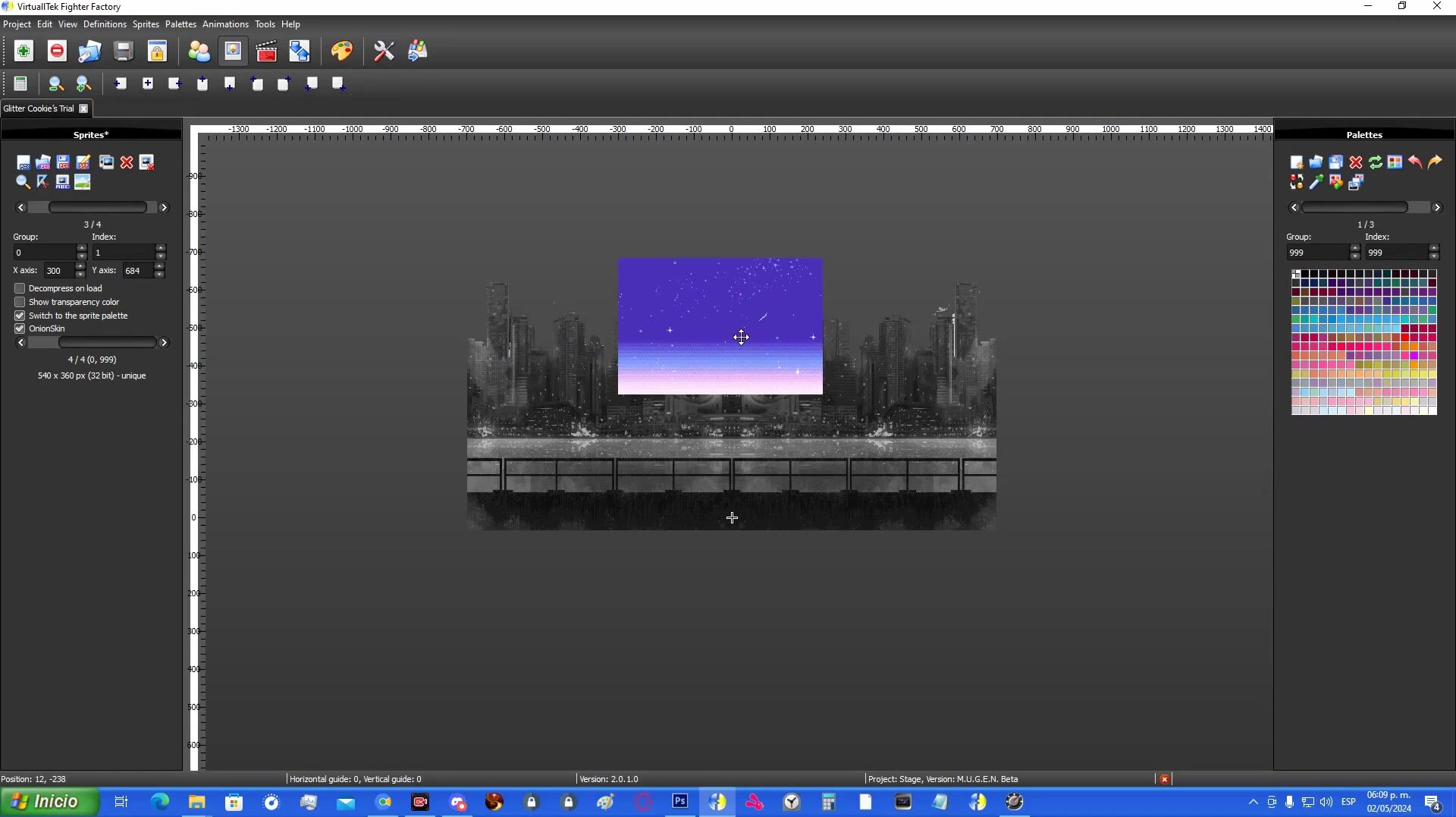This screenshot has height=817, width=1456.
Task: Click the wrench and screwdriver tools icon
Action: [384, 51]
